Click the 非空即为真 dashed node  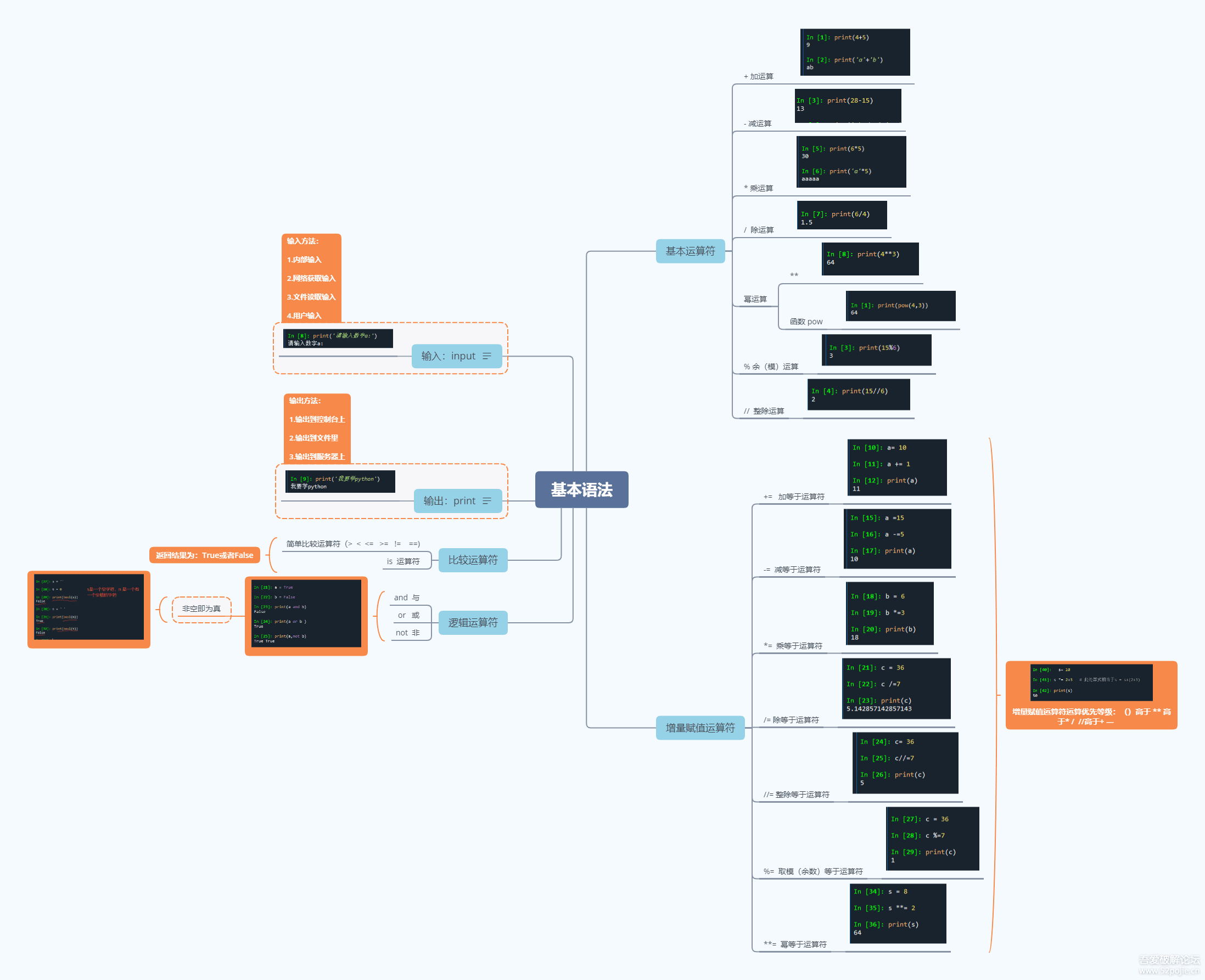[201, 609]
